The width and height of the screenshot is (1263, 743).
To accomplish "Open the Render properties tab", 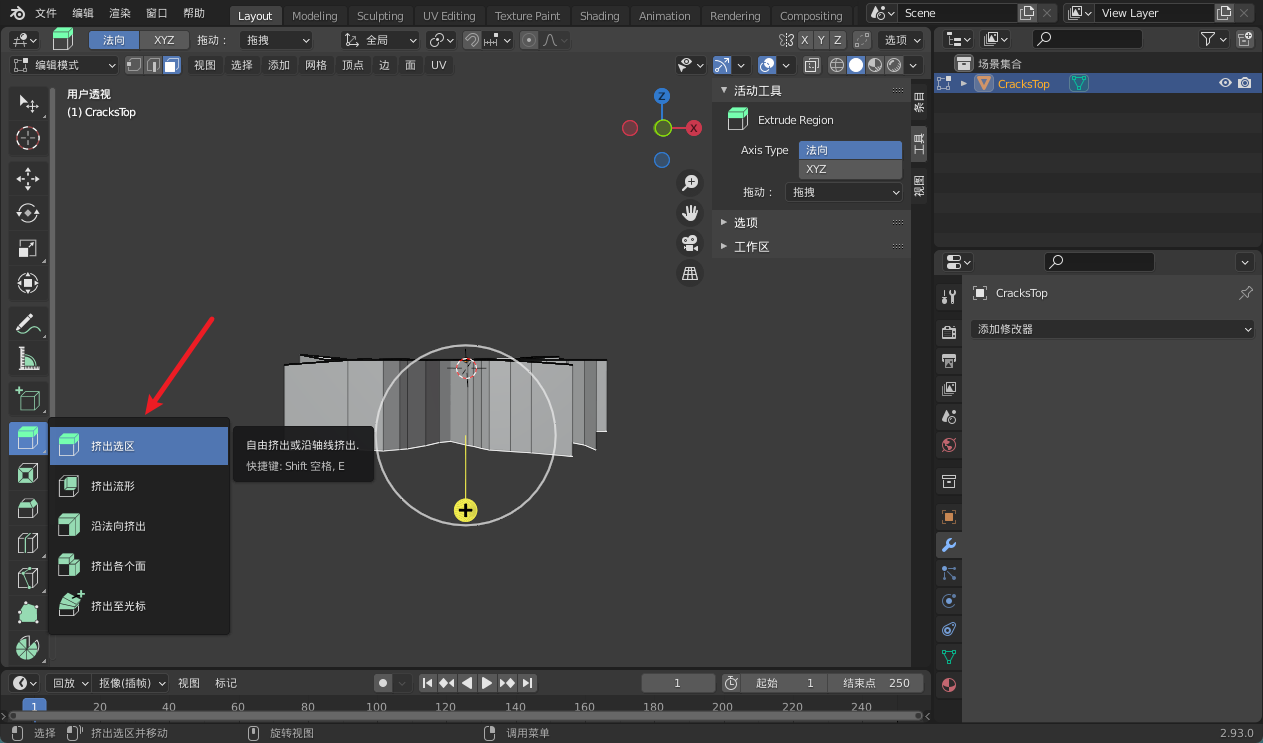I will point(949,332).
